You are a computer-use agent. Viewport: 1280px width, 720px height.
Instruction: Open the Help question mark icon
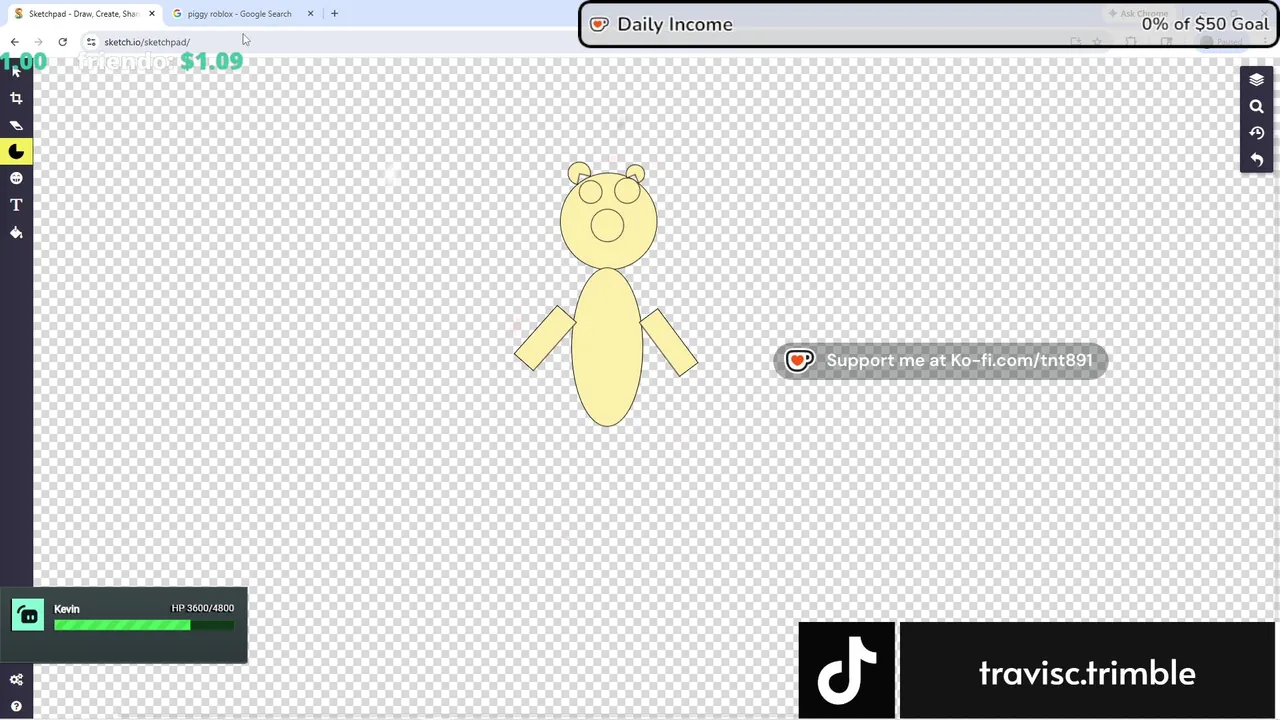16,706
